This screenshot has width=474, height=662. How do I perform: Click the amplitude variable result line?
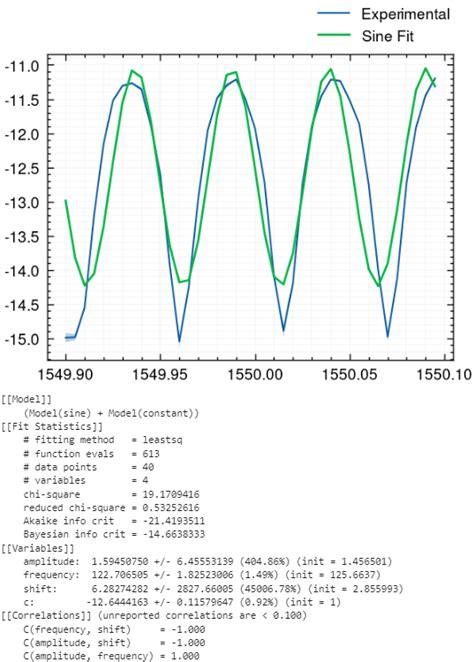208,562
